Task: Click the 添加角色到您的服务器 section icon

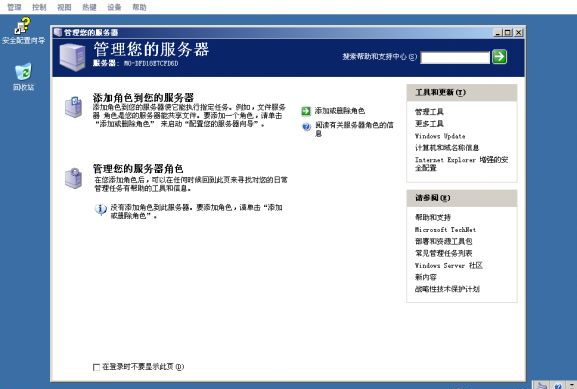Action: pyautogui.click(x=74, y=107)
